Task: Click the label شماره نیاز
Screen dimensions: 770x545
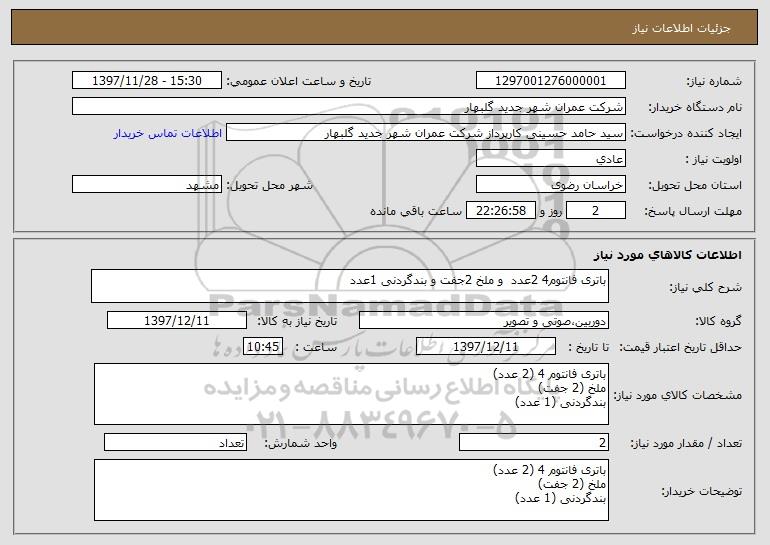Action: click(714, 82)
